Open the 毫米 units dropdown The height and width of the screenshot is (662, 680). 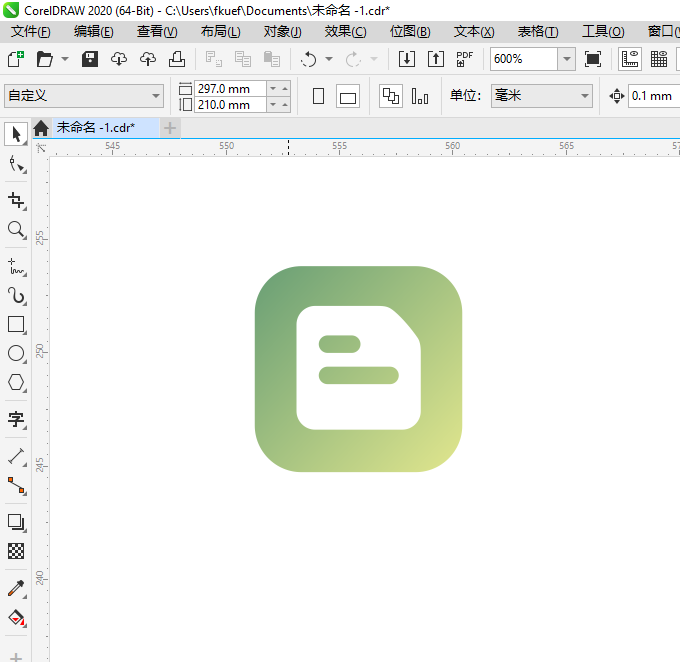click(542, 95)
